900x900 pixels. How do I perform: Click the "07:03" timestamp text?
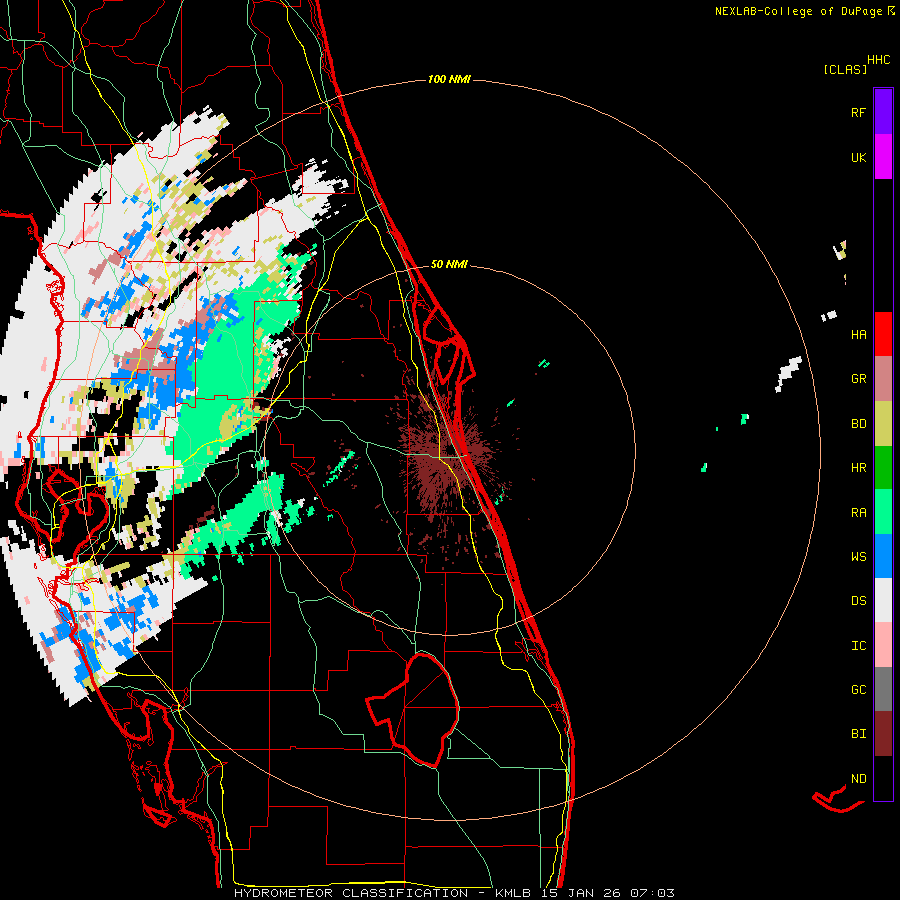pyautogui.click(x=652, y=893)
